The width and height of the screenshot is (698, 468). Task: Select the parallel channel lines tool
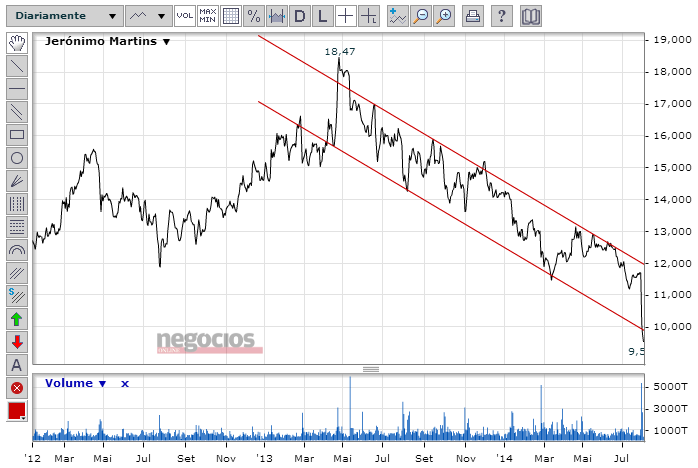[17, 112]
